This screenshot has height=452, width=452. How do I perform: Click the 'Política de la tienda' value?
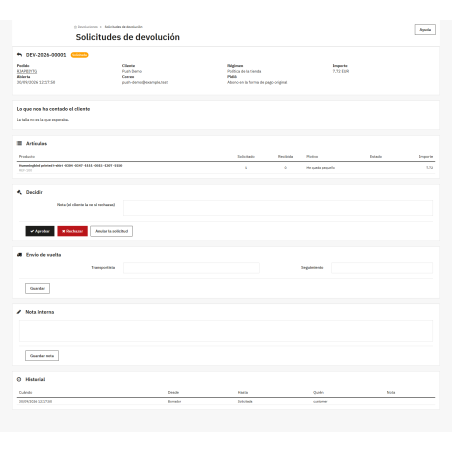(244, 71)
